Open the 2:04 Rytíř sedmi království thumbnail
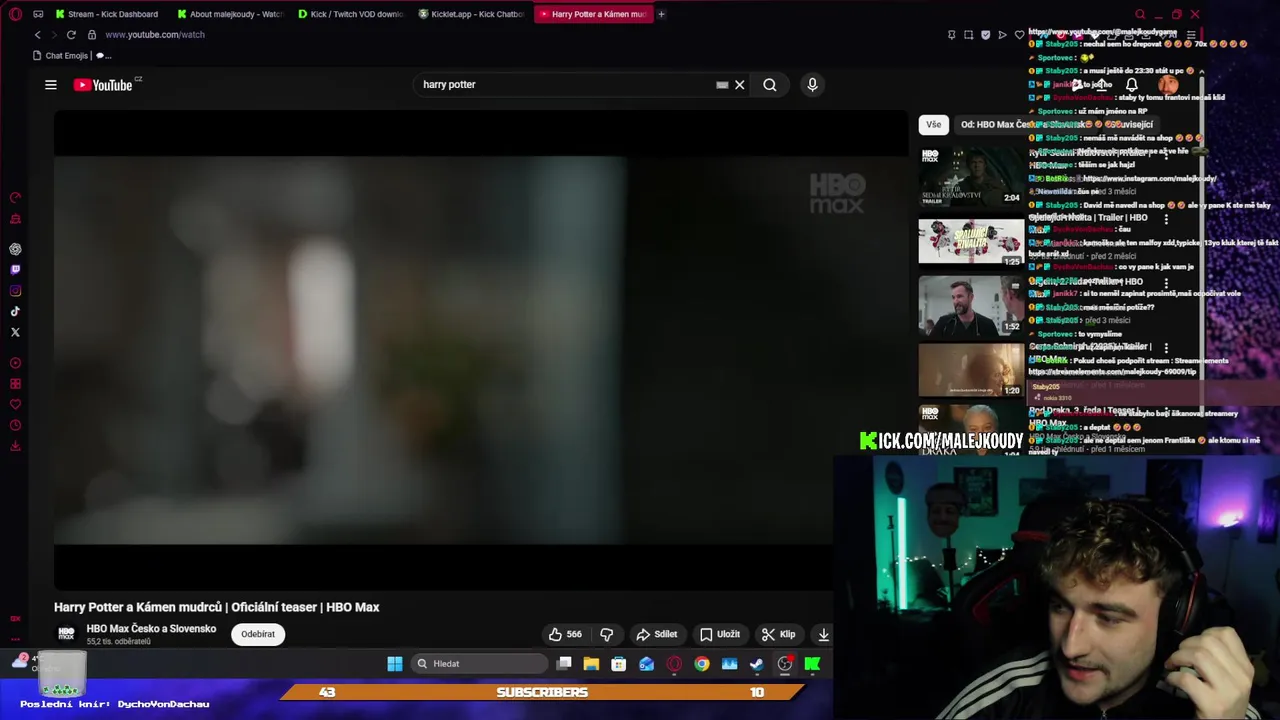The image size is (1280, 720). 971,177
